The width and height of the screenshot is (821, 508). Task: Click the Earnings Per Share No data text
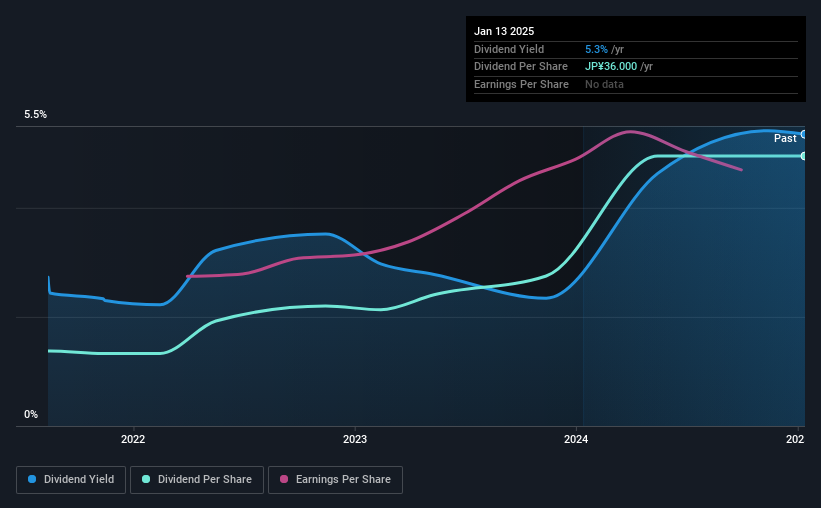[604, 84]
